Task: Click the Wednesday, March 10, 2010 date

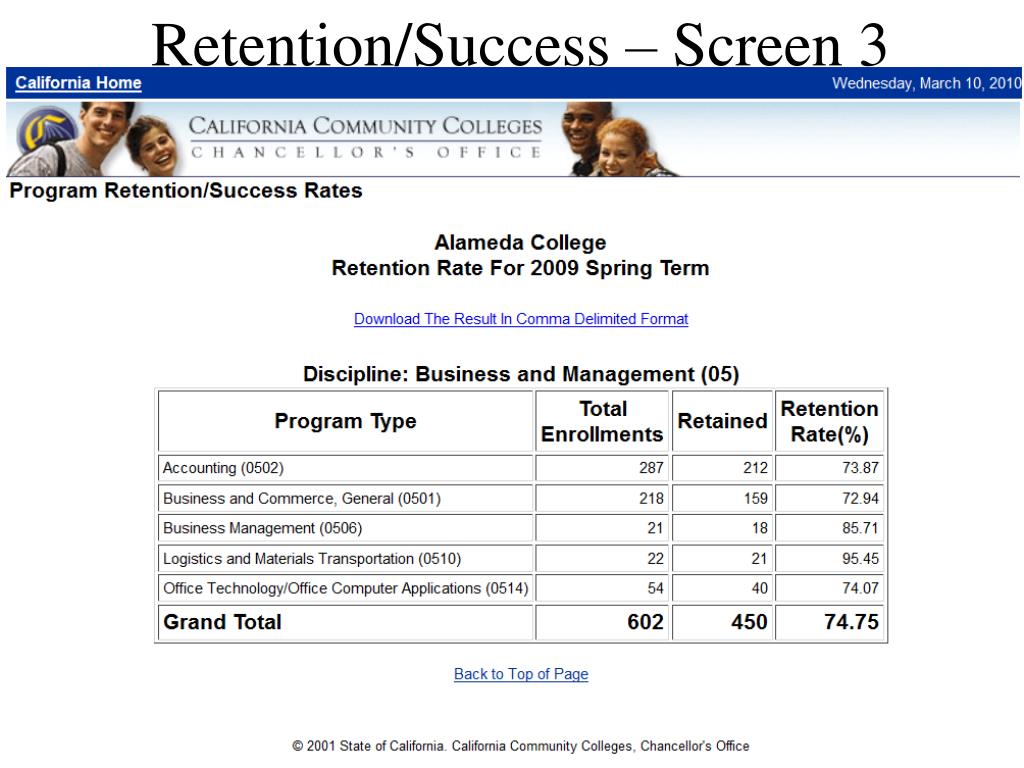Action: click(x=926, y=84)
